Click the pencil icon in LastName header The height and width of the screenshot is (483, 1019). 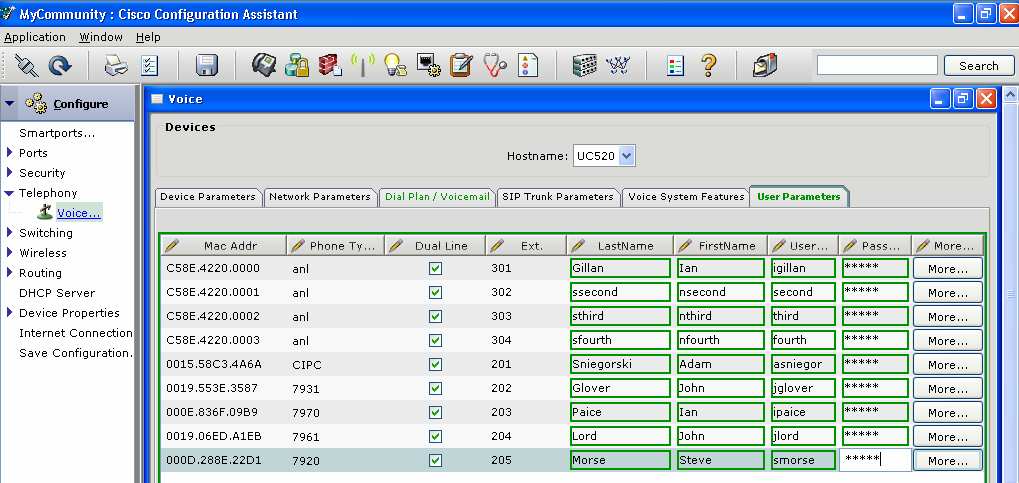pos(577,246)
